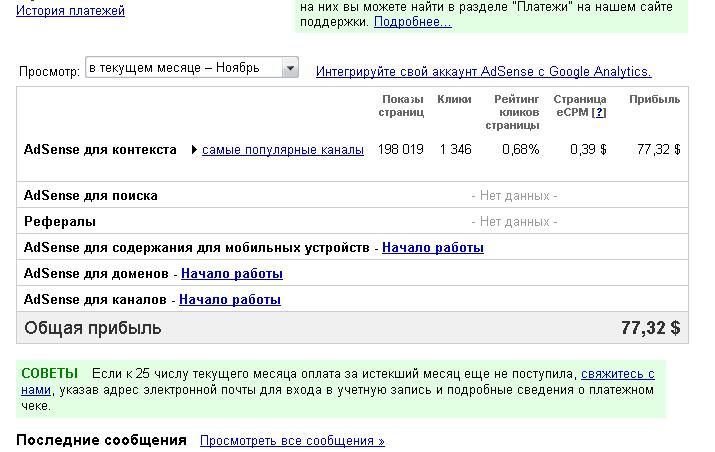The height and width of the screenshot is (452, 715).
Task: Click the 198 019 page impressions value
Action: tap(401, 150)
